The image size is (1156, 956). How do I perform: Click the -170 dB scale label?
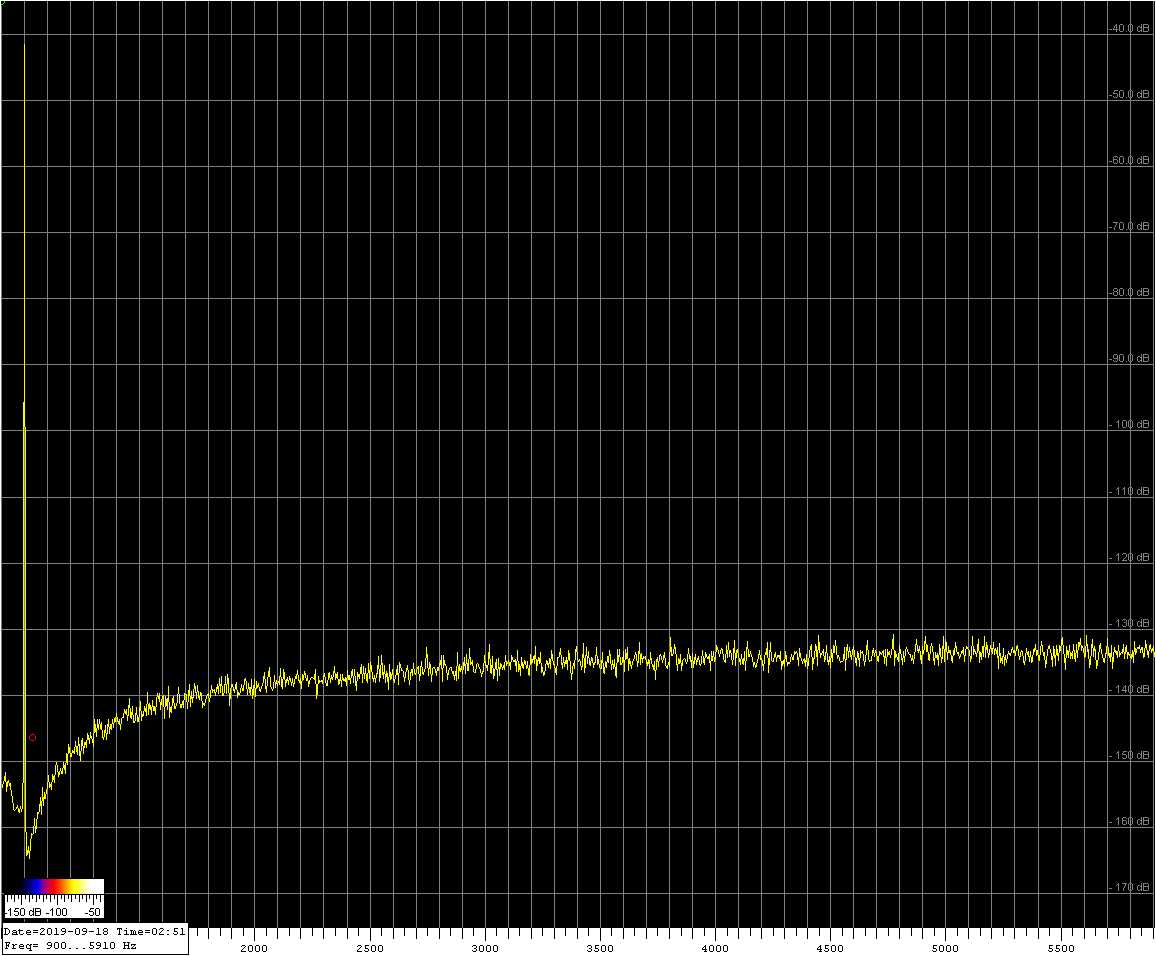coord(1130,887)
